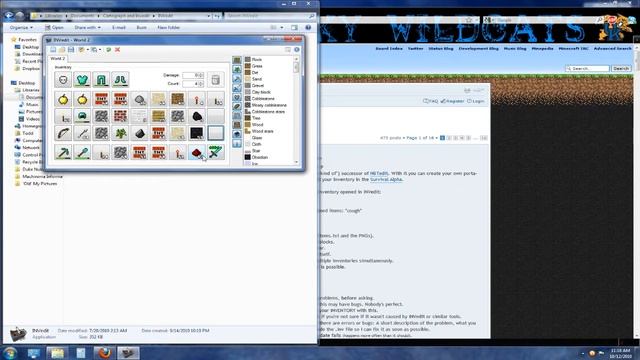Expand the Share with menu in Explorer

pyautogui.click(x=87, y=27)
